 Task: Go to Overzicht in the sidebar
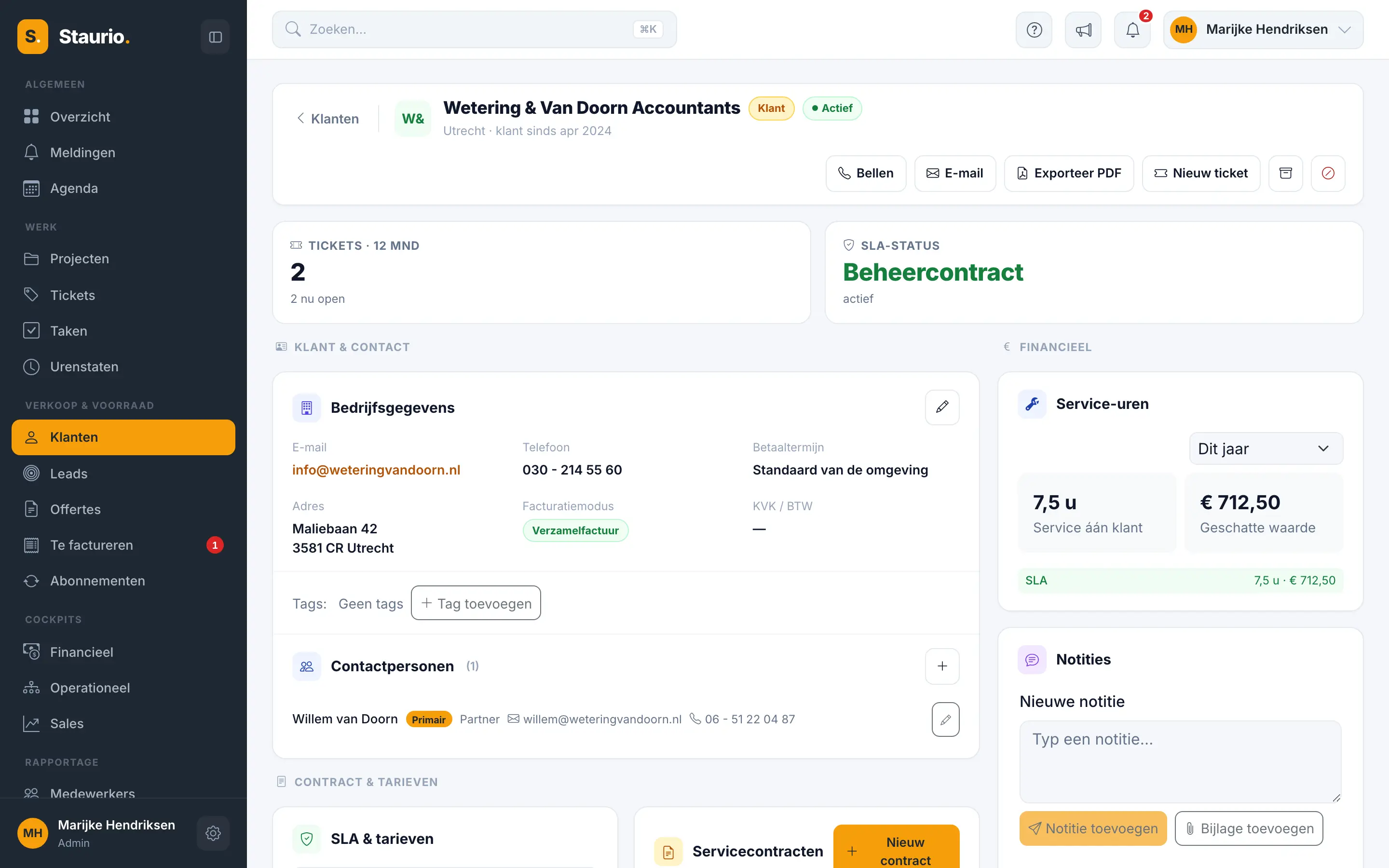pos(123,117)
